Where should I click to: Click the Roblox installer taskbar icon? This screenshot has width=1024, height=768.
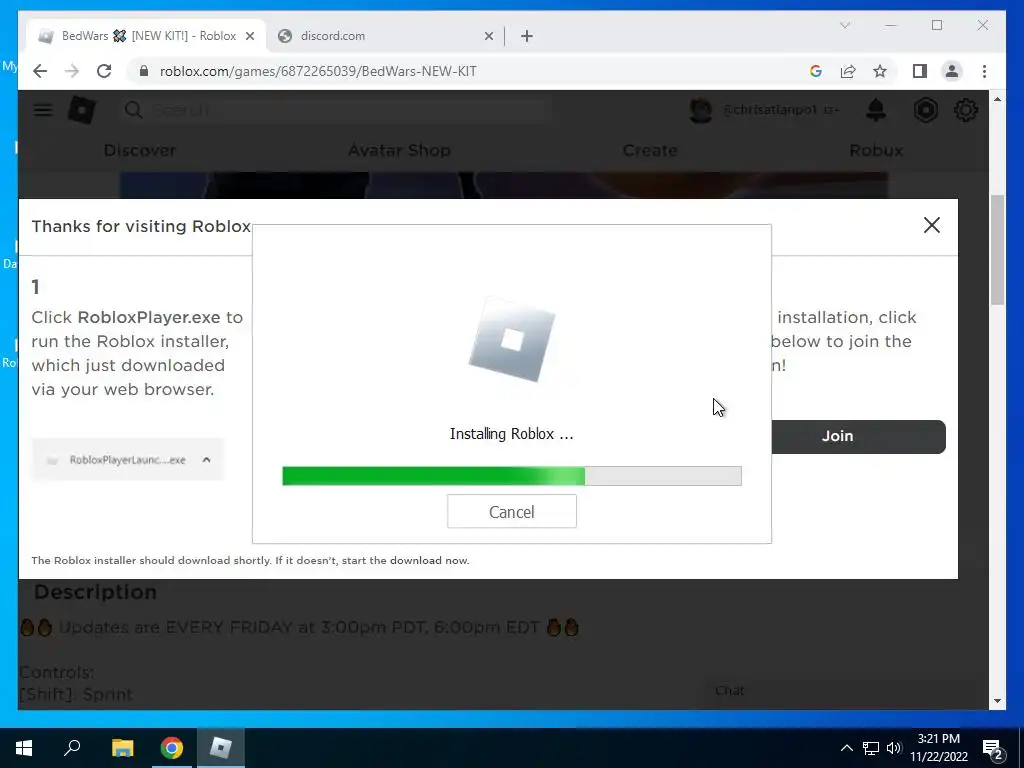[x=221, y=748]
